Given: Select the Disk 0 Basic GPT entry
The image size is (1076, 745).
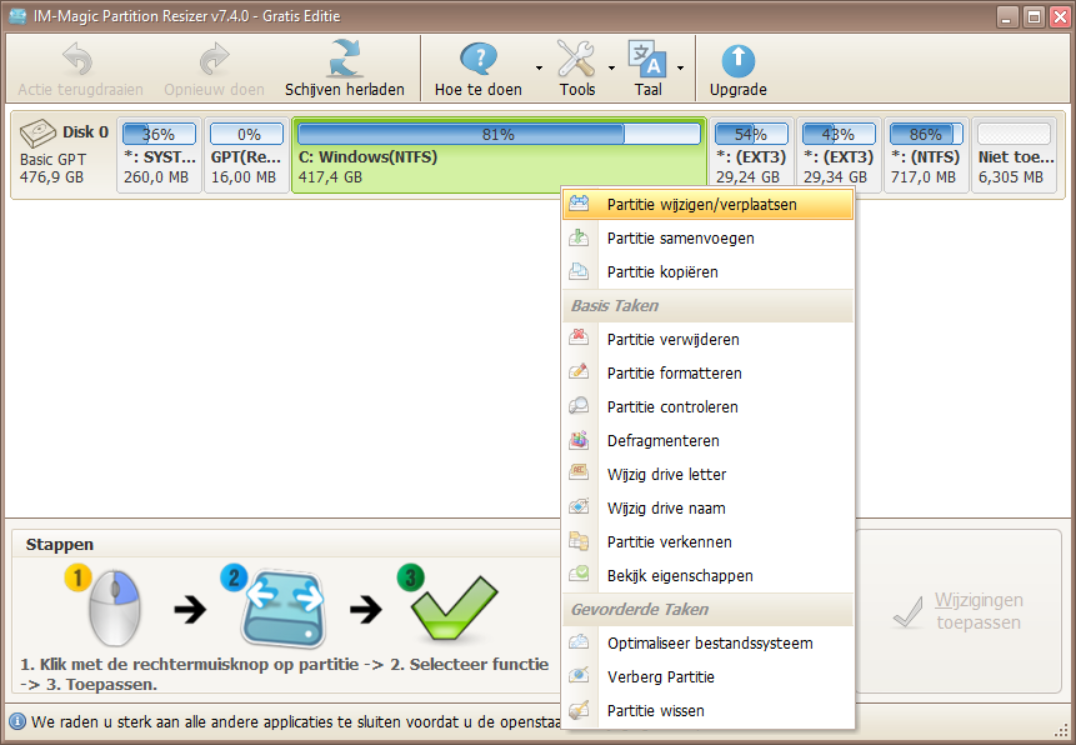Looking at the screenshot, I should [64, 155].
